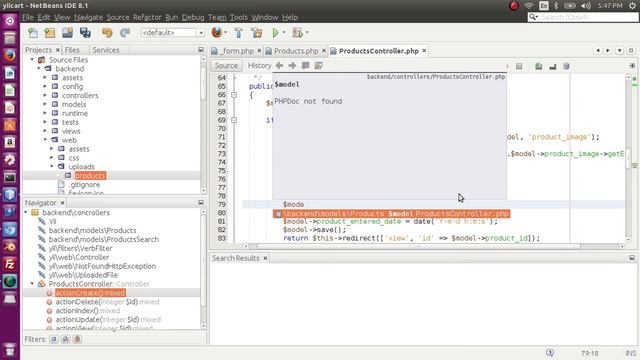
Task: Click the Source view button
Action: click(226, 65)
